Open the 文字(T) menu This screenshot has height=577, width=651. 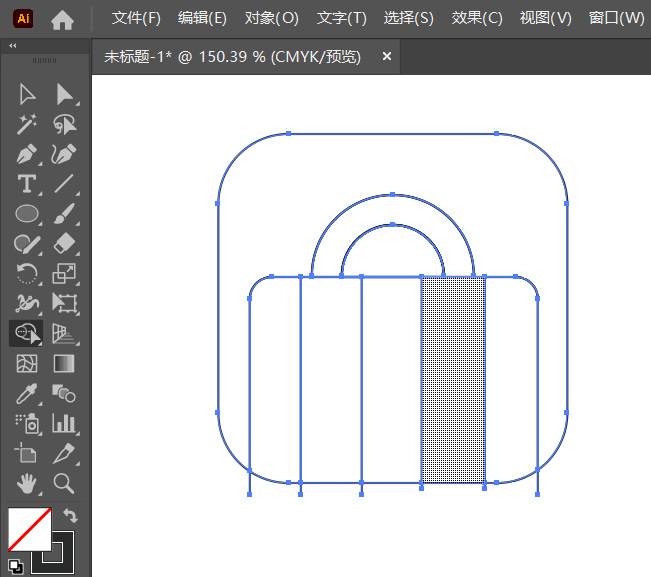coord(342,18)
